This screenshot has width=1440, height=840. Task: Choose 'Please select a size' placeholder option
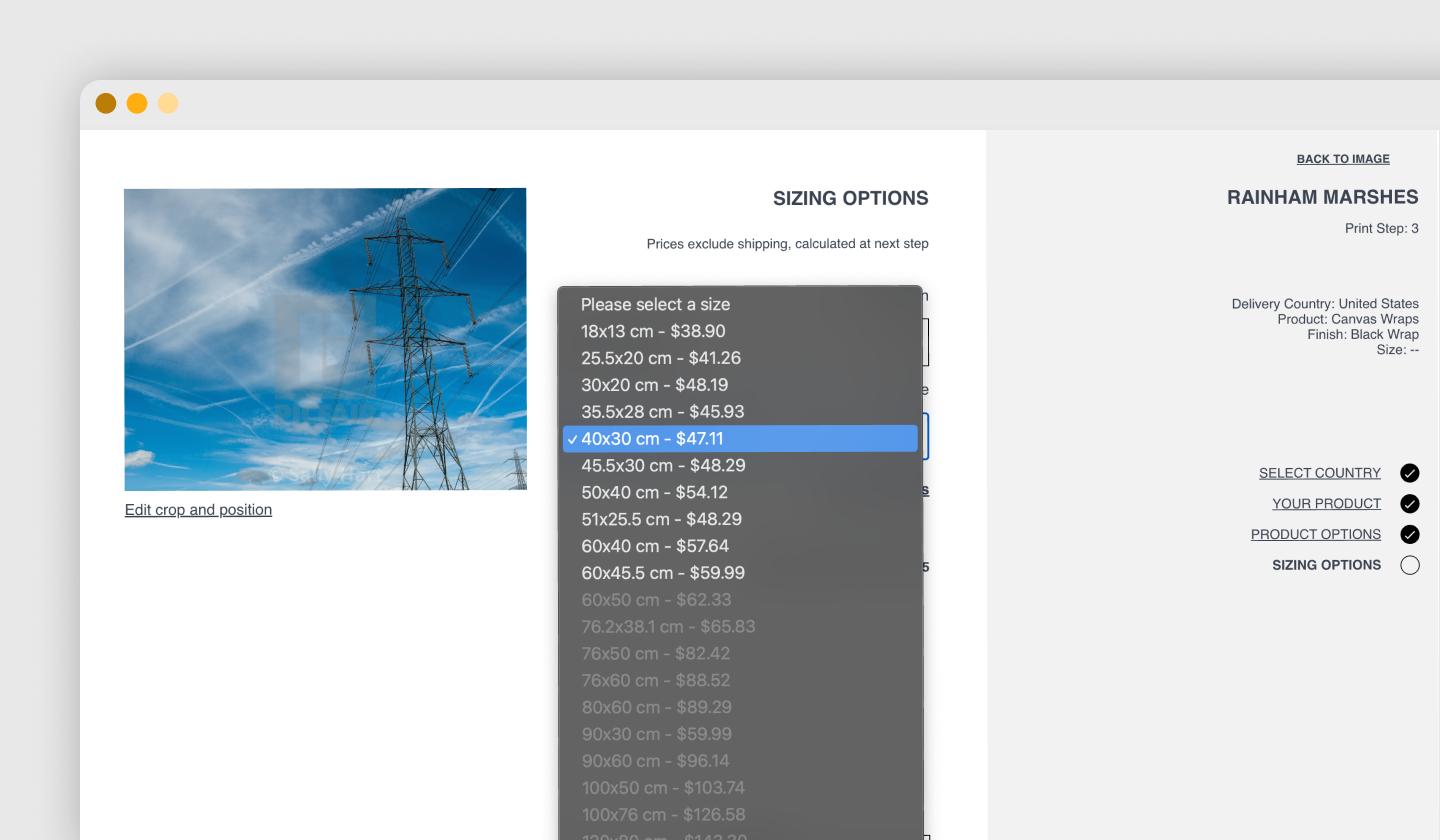coord(655,304)
